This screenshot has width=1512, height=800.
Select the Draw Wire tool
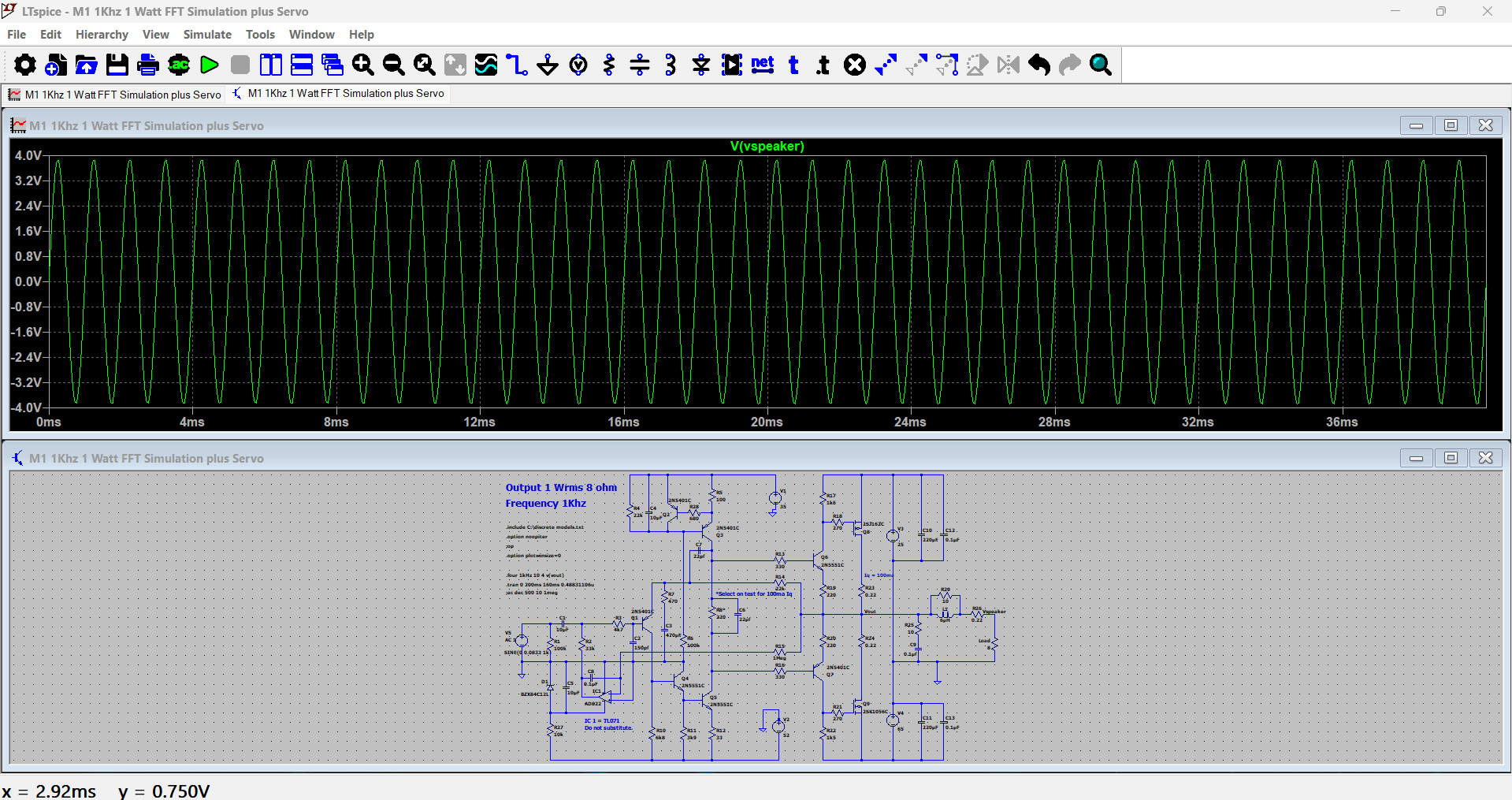coord(517,65)
